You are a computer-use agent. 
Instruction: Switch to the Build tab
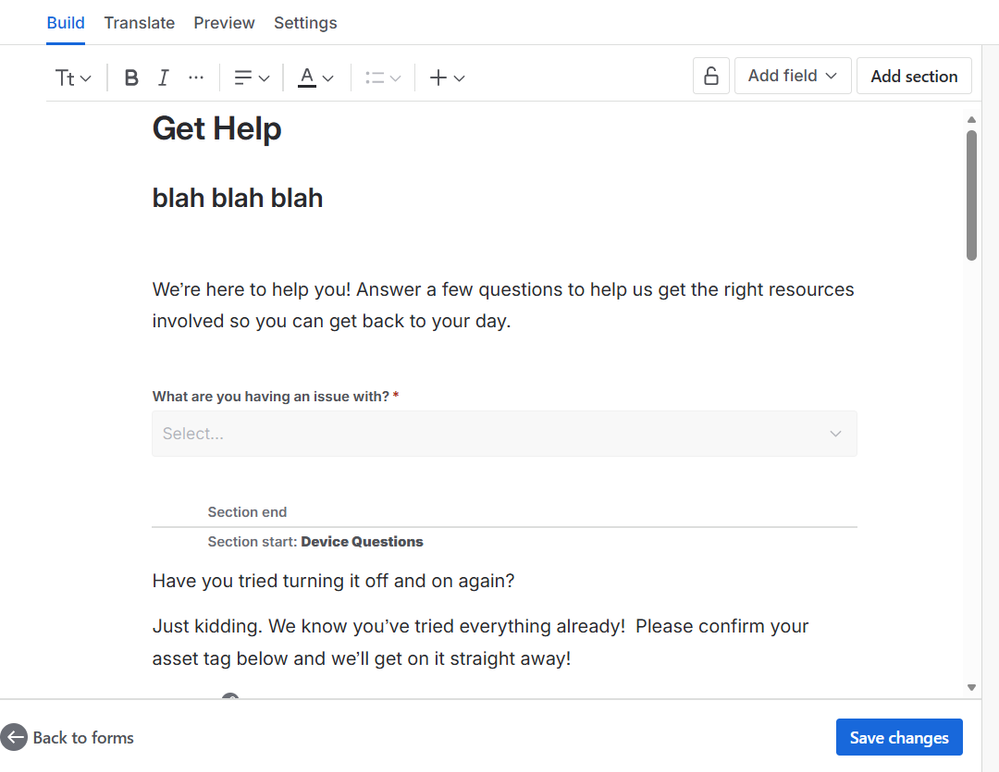pos(66,23)
